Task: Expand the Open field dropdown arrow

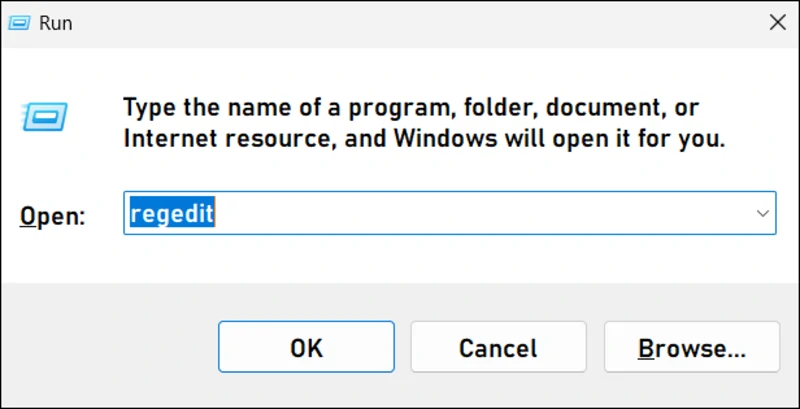Action: click(762, 214)
